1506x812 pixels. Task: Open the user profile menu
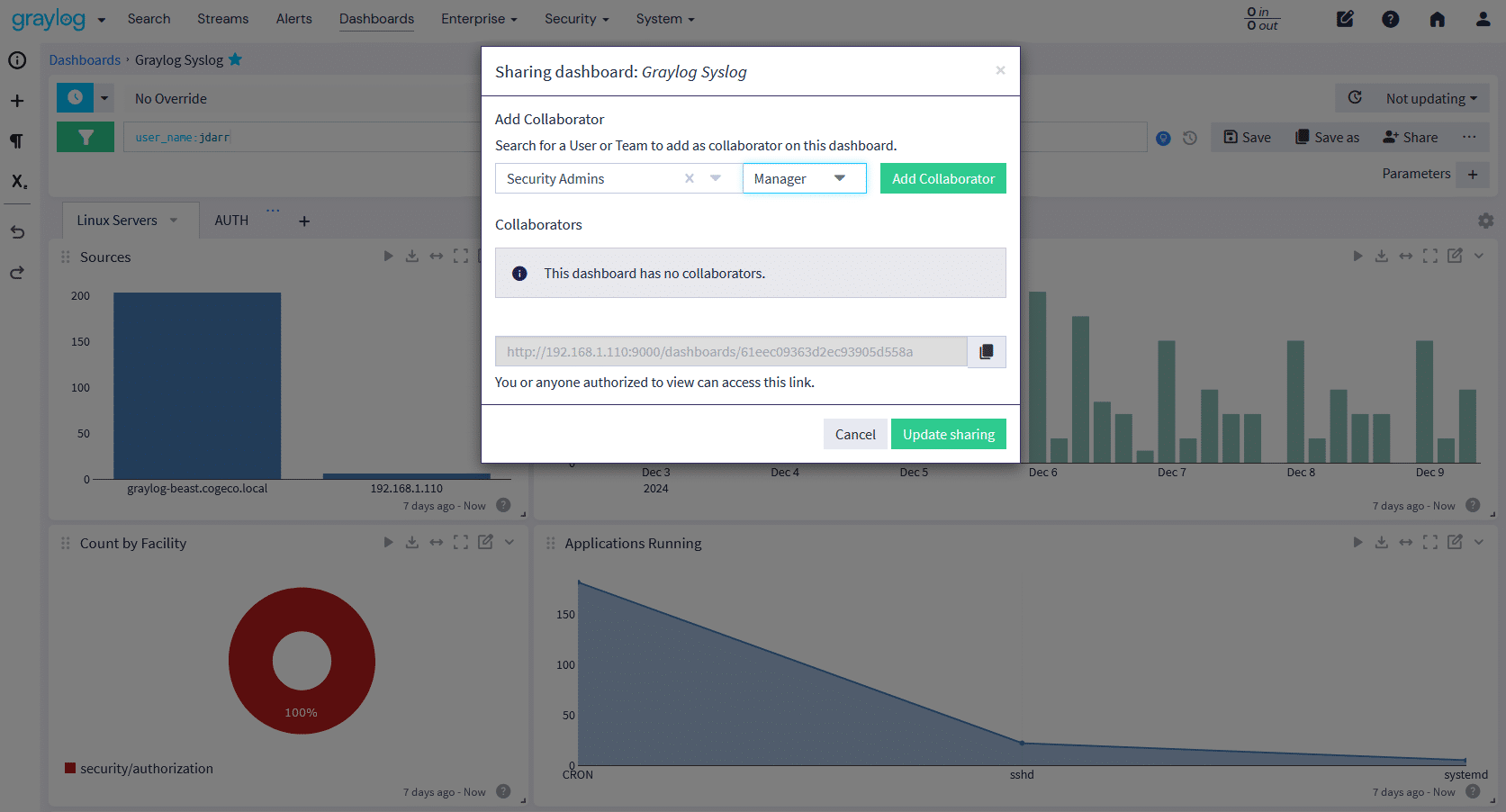point(1483,19)
